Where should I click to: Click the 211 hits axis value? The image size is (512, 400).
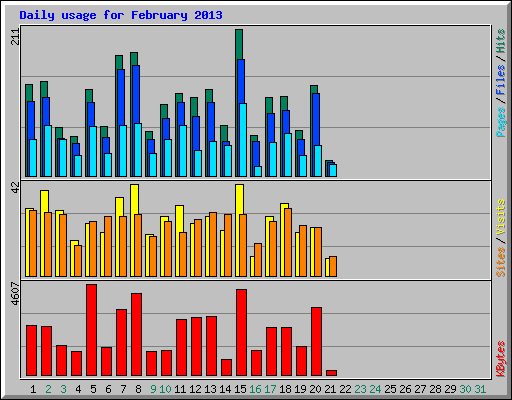tap(15, 37)
